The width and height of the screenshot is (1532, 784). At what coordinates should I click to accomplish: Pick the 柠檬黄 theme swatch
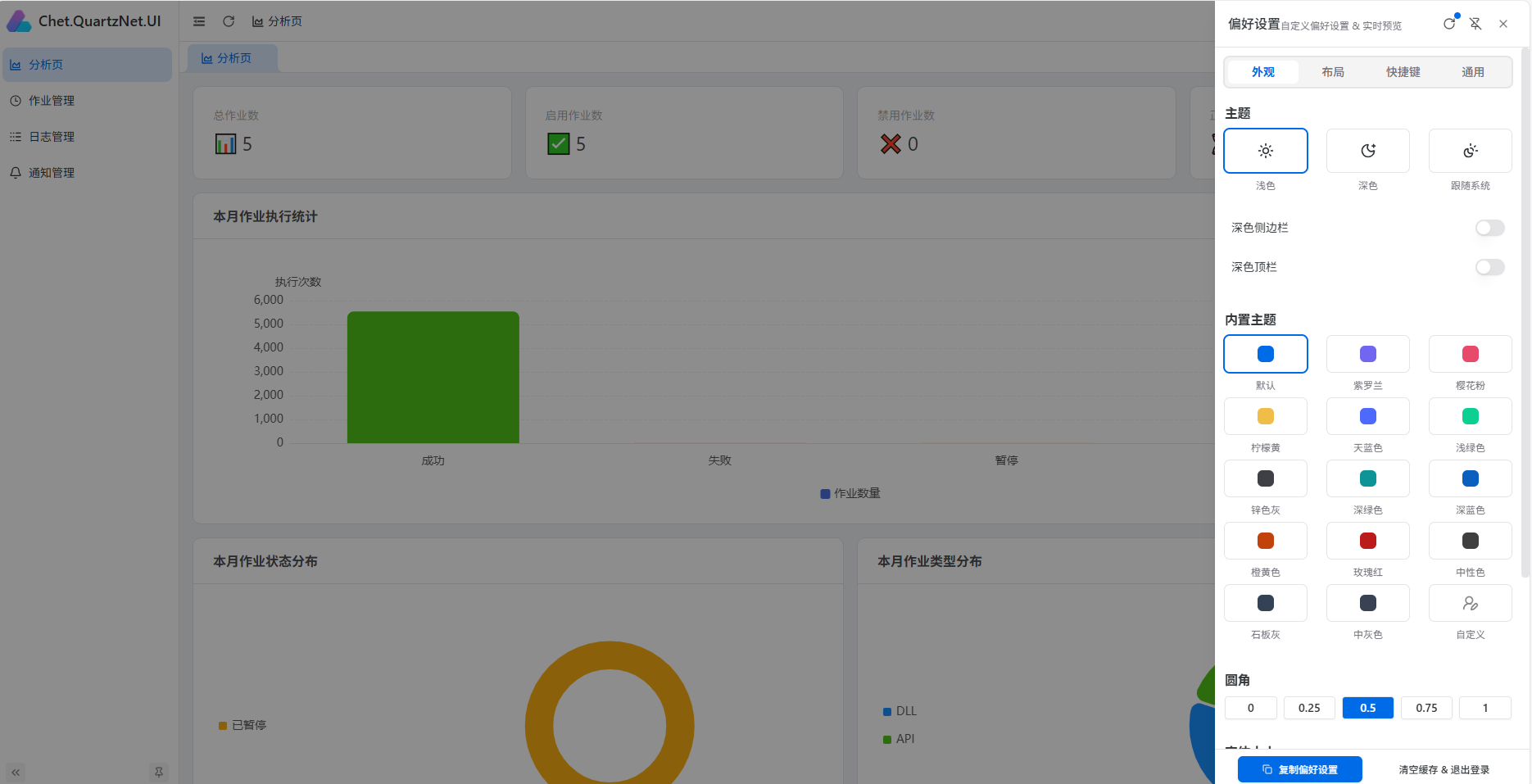pos(1266,416)
